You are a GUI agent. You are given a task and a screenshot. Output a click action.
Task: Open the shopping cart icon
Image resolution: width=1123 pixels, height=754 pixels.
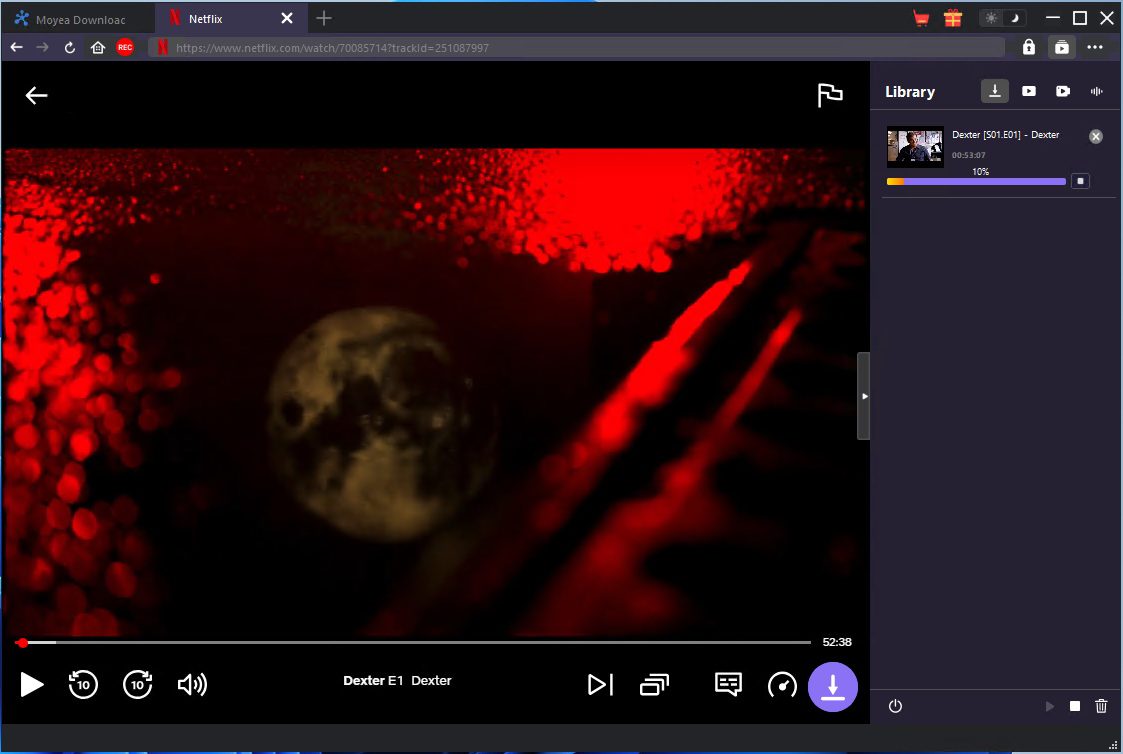pos(921,18)
